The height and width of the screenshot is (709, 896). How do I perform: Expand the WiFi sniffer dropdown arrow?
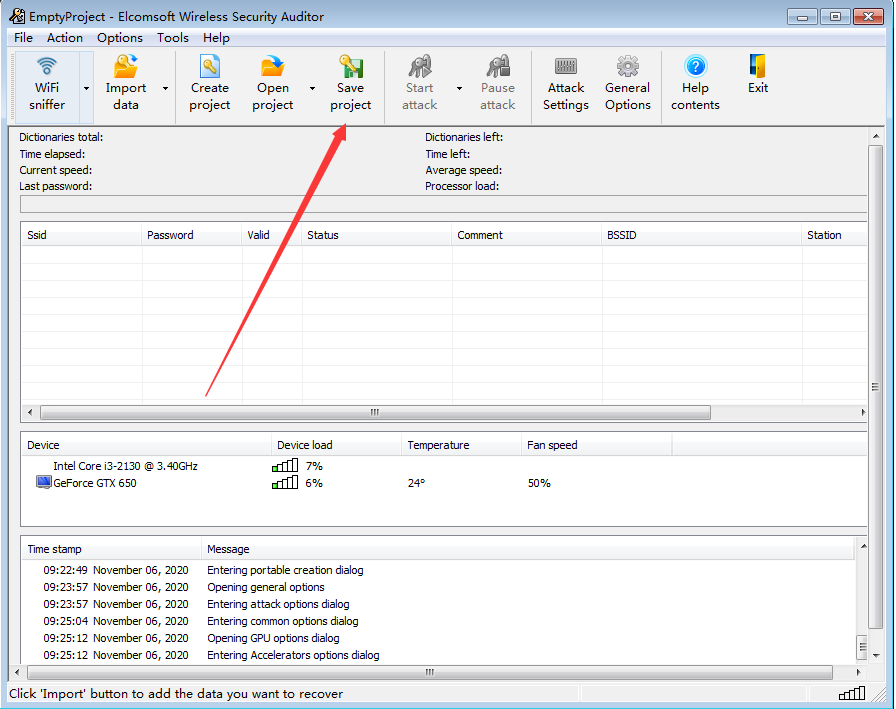(x=87, y=88)
